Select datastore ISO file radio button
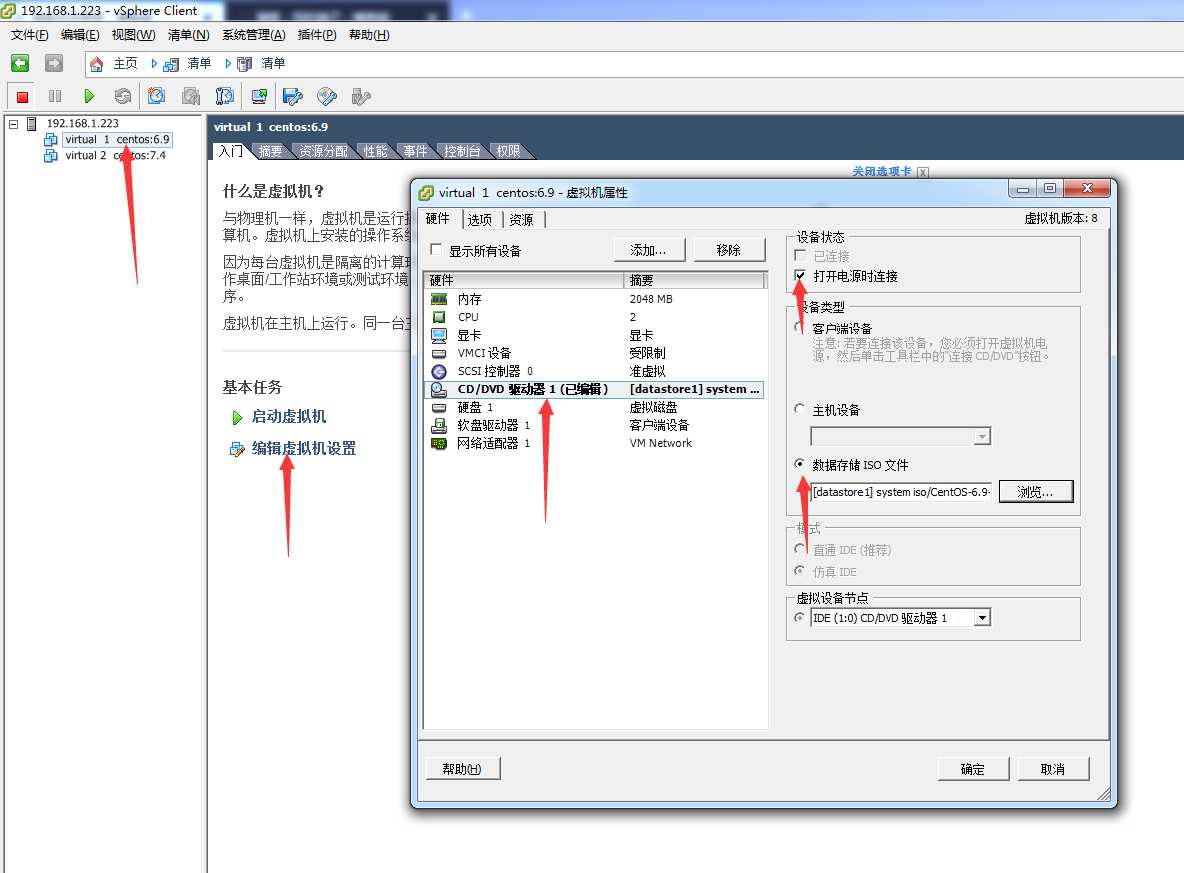 800,464
